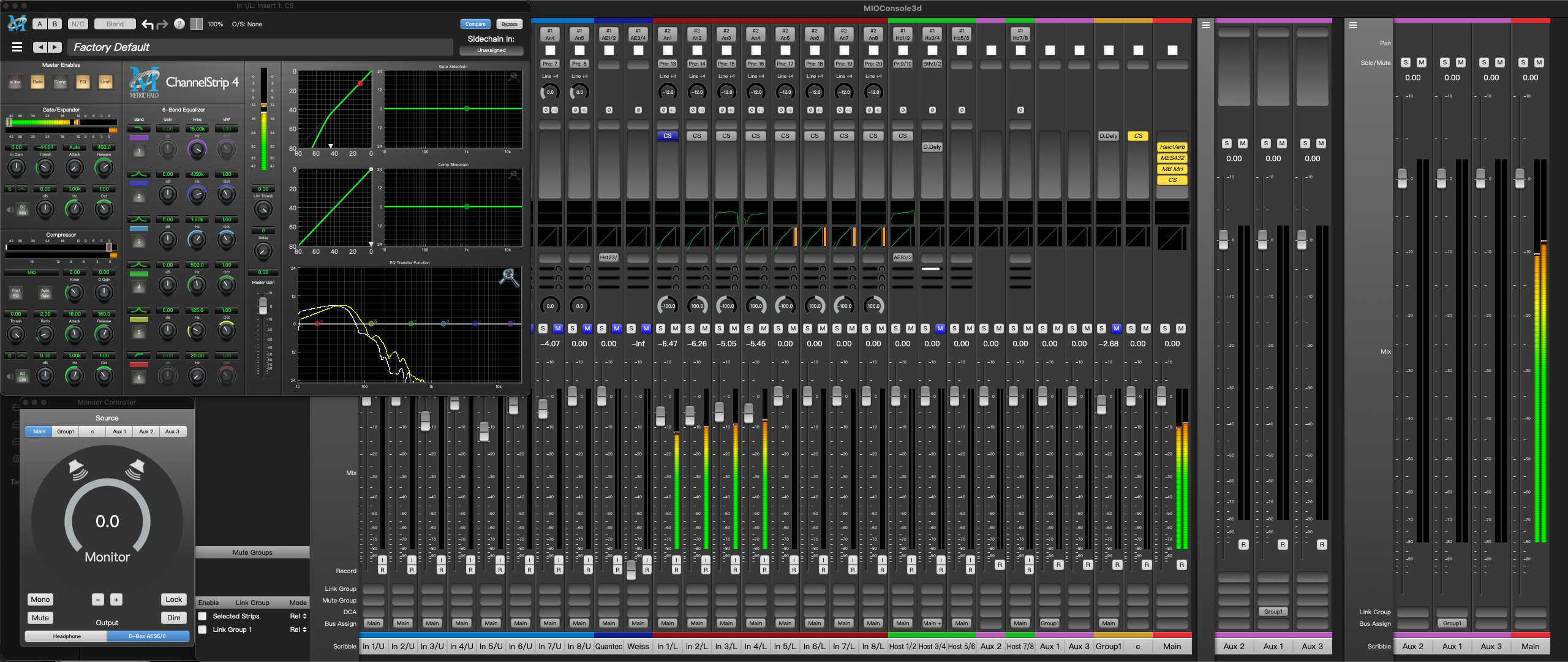Click EQ Transfer Function magnifier icon
The image size is (1568, 662).
tap(509, 278)
